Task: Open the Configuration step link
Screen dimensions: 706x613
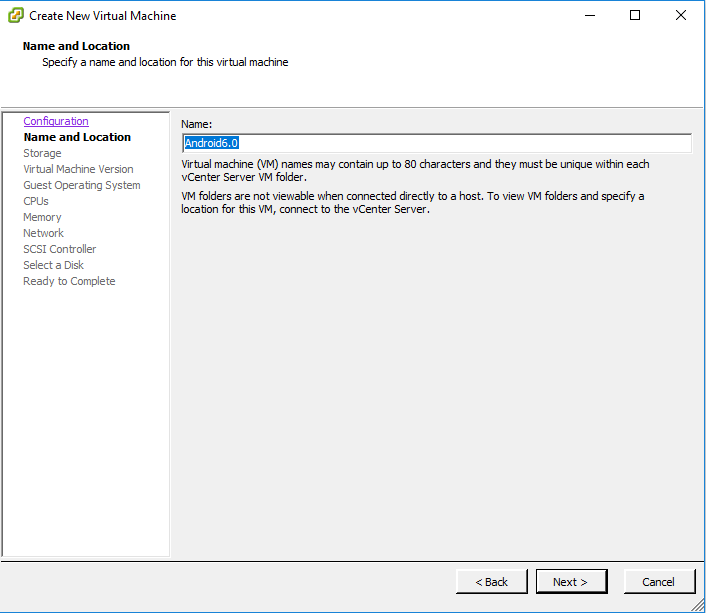Action: [x=56, y=121]
